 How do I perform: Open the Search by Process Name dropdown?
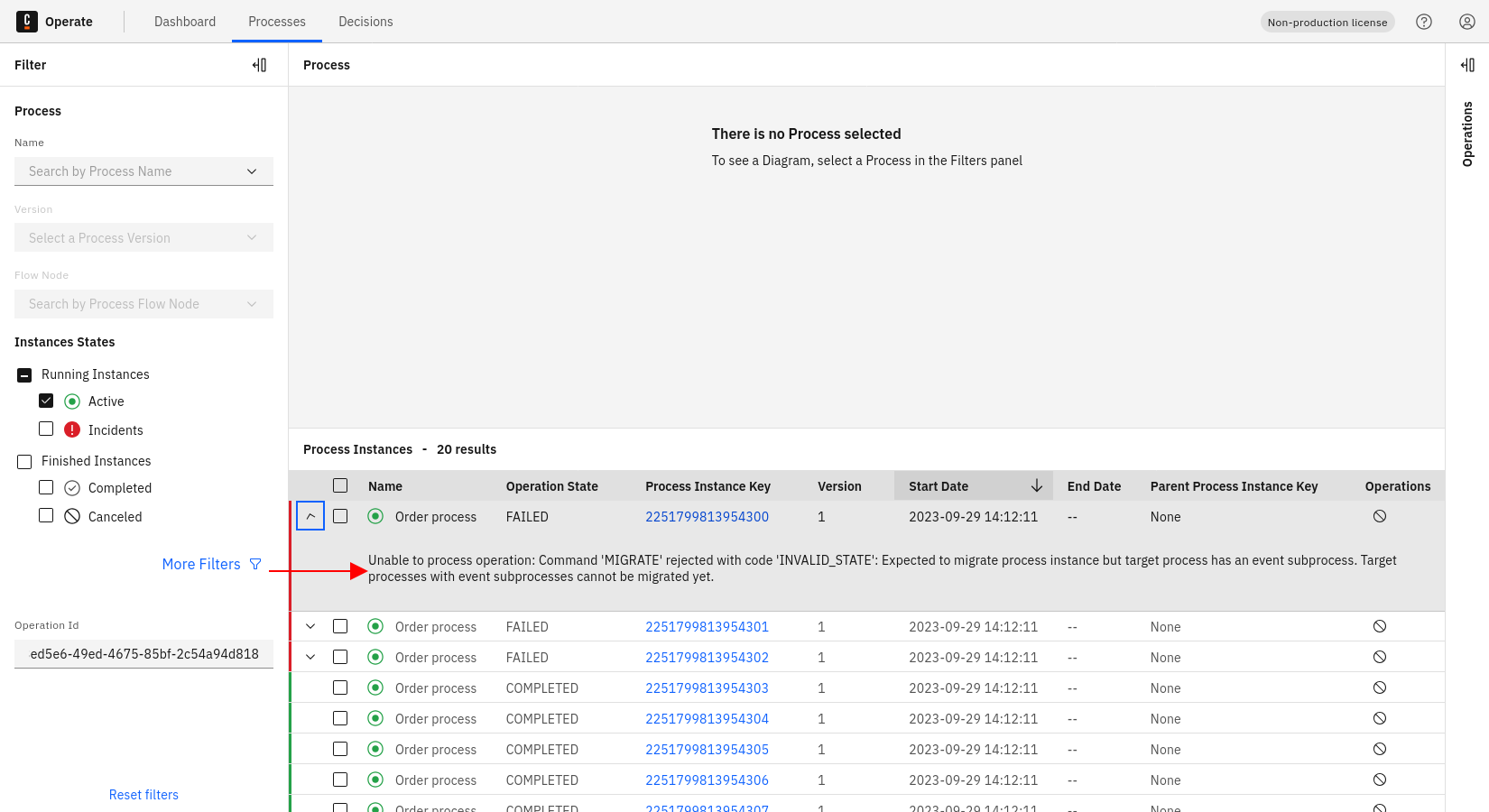143,171
